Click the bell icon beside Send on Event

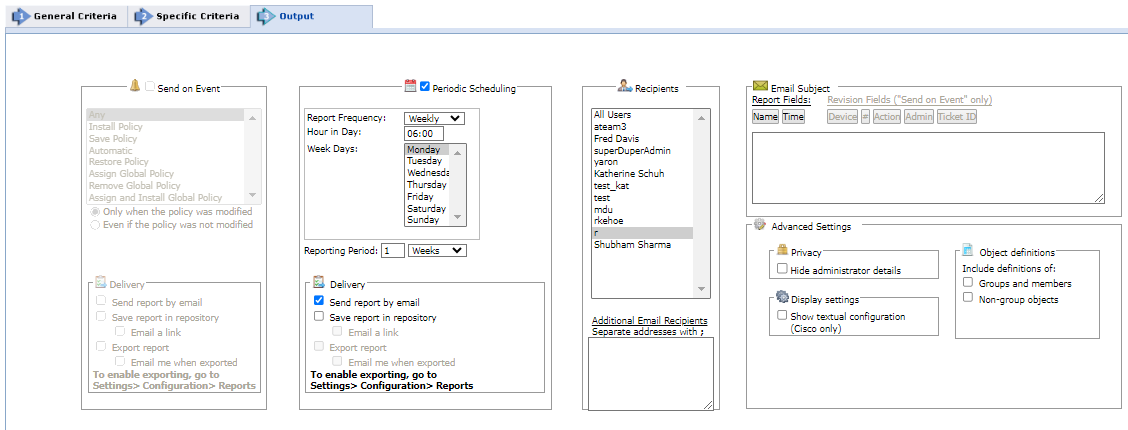[x=135, y=86]
